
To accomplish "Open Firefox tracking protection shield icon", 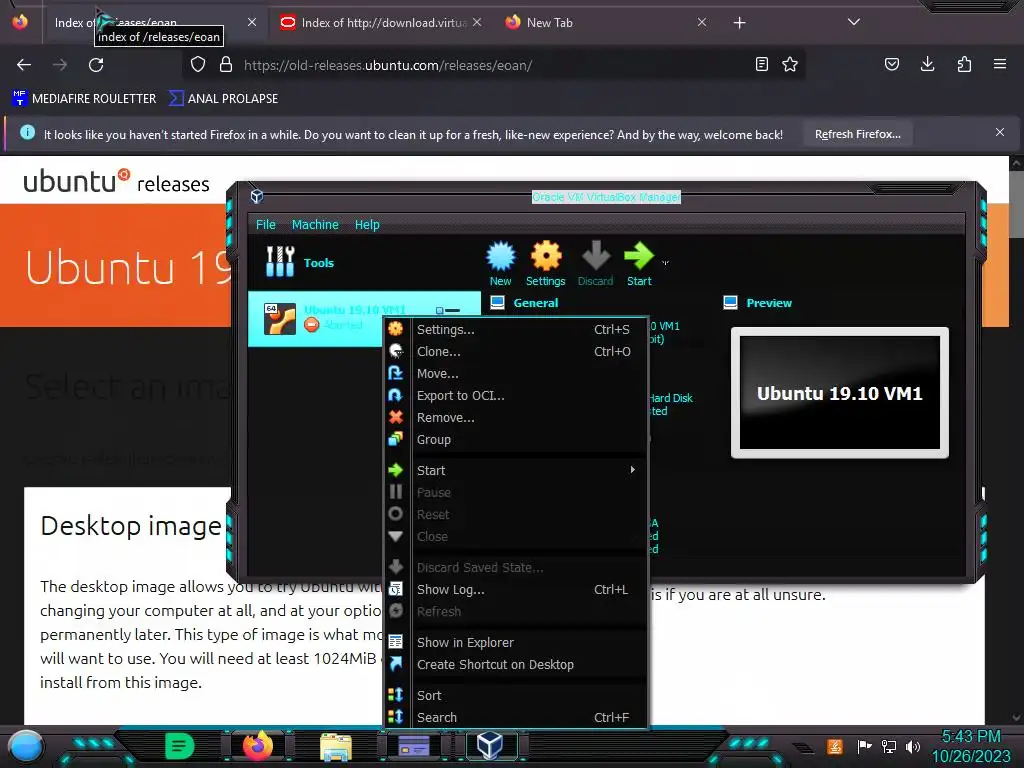I will pos(198,65).
